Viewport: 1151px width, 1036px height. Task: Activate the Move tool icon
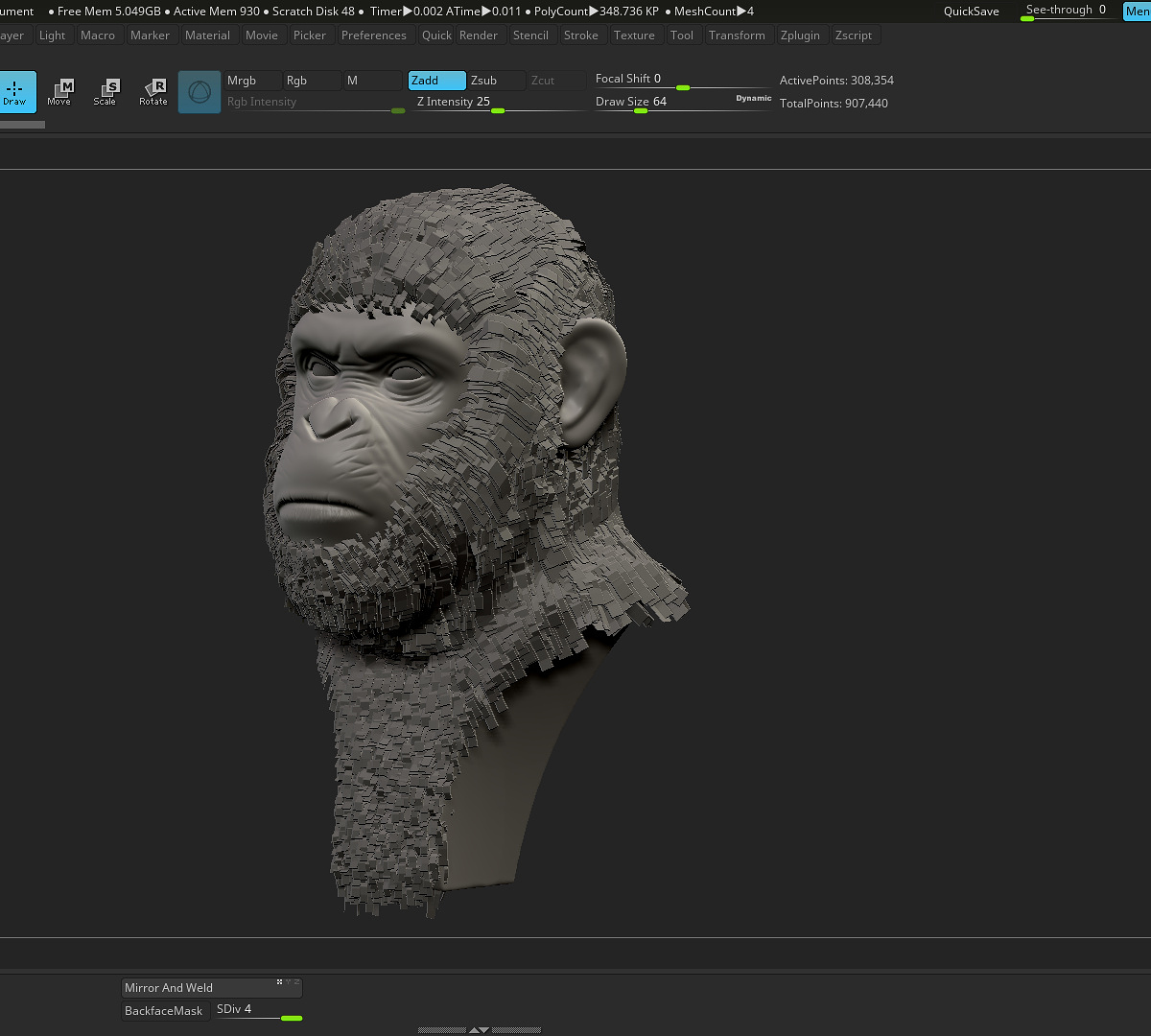pos(59,92)
